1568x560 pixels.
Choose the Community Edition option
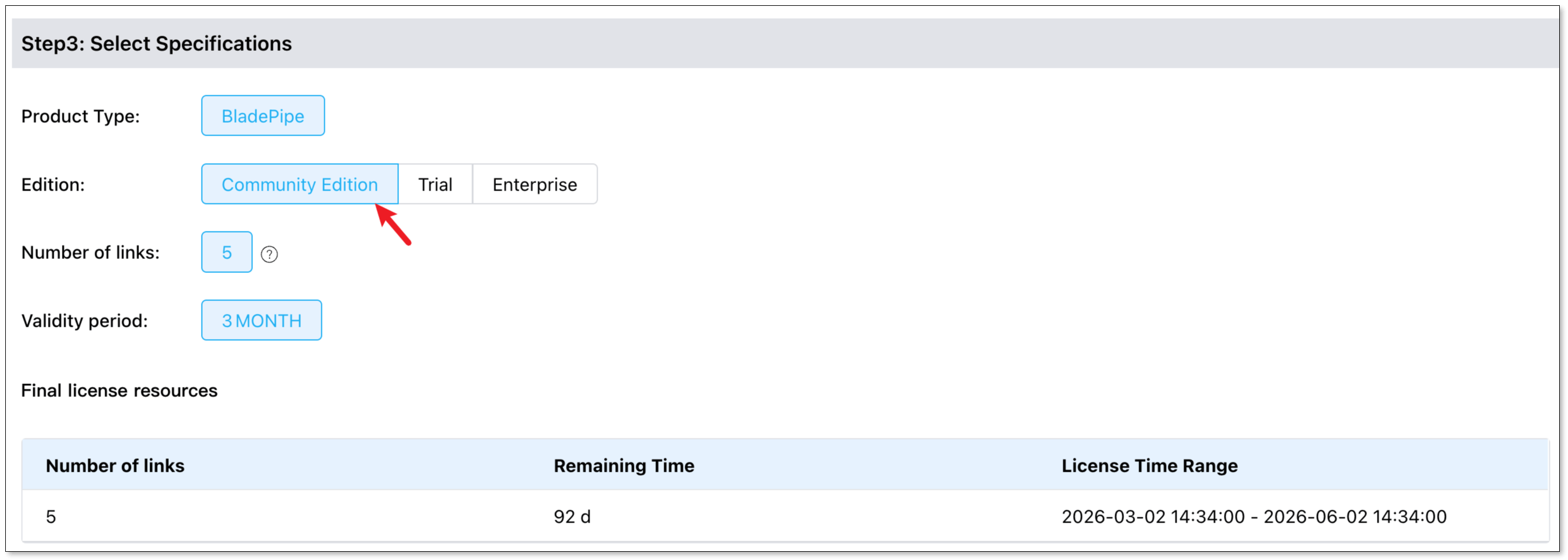pyautogui.click(x=299, y=184)
